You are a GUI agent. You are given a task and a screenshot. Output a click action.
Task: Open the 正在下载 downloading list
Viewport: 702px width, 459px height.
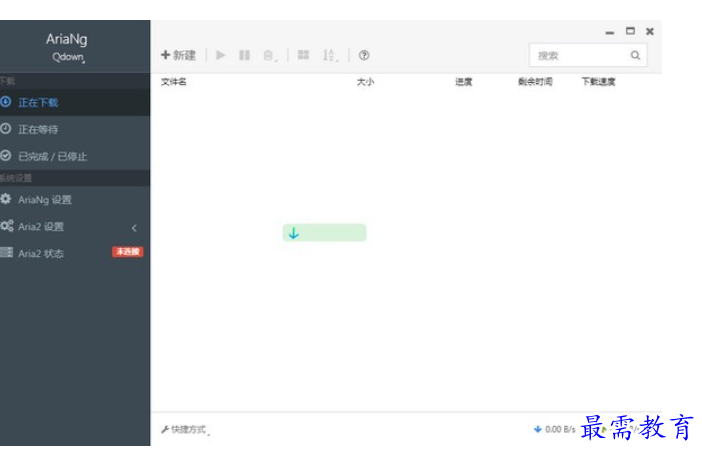(x=38, y=102)
